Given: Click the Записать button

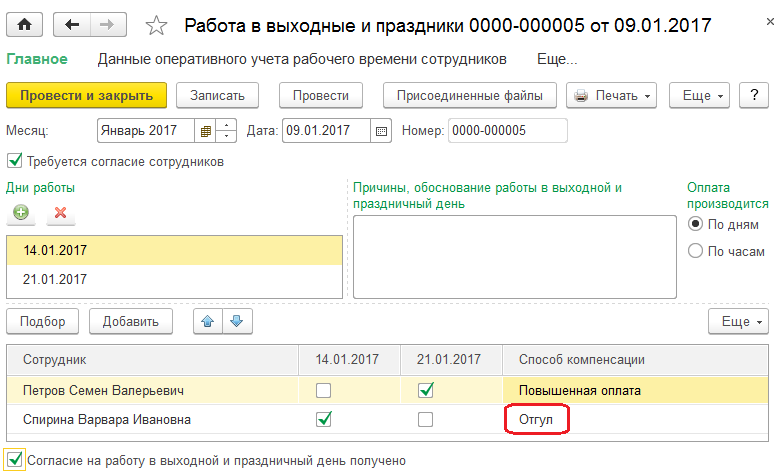Looking at the screenshot, I should point(217,95).
